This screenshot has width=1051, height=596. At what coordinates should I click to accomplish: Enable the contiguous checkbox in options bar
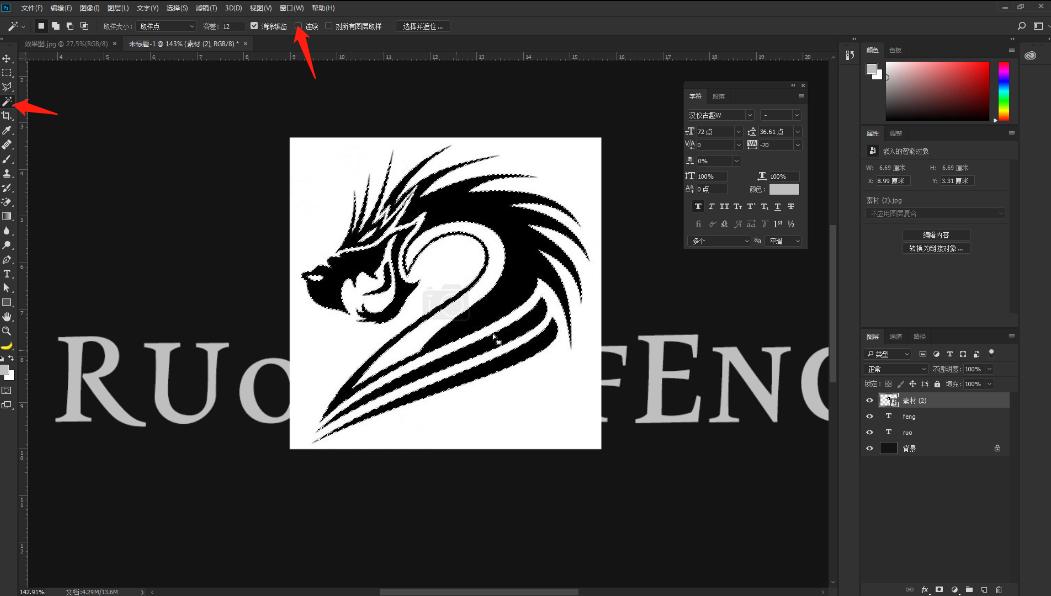(x=299, y=26)
